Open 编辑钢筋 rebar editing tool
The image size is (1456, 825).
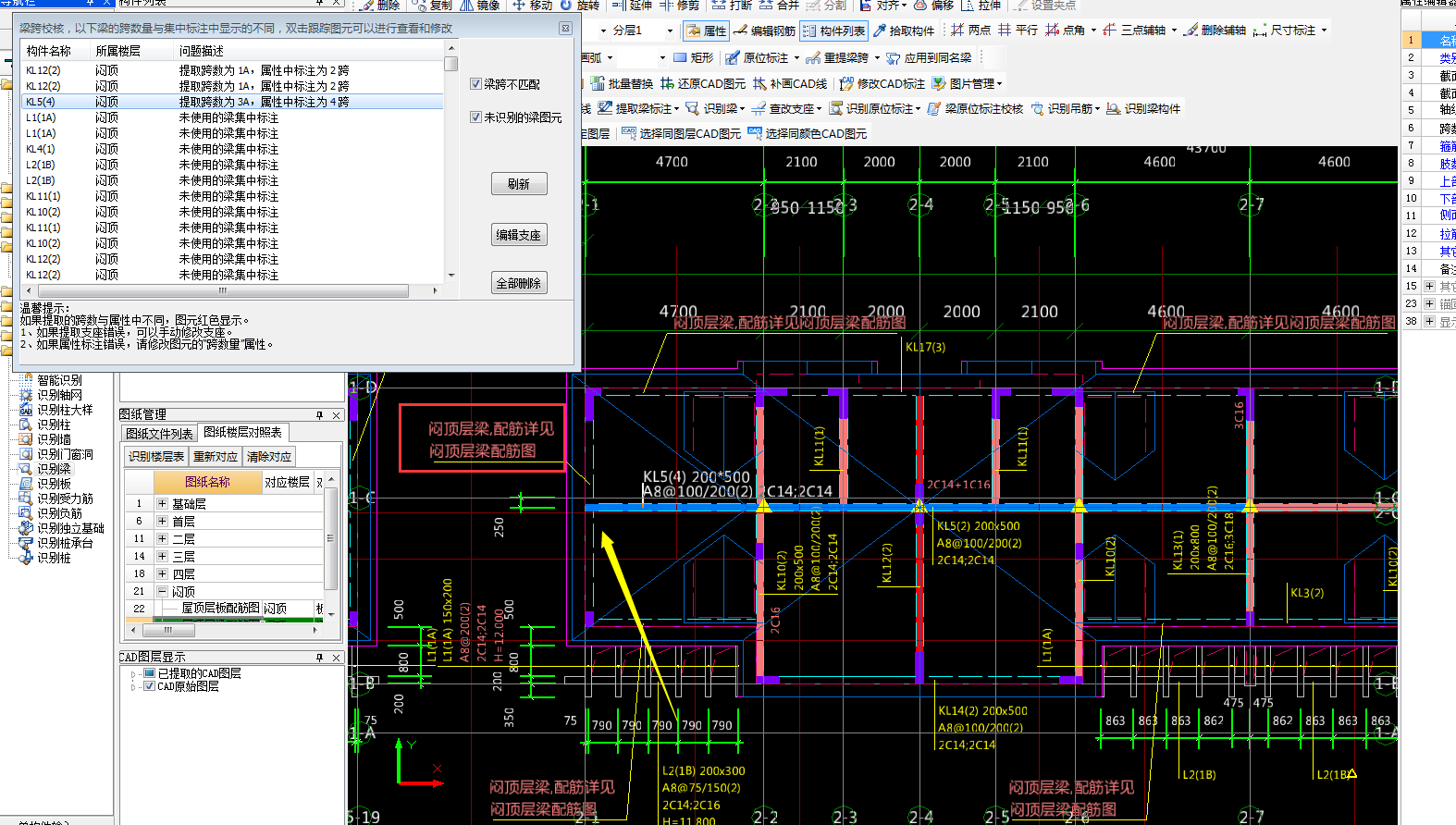[764, 31]
